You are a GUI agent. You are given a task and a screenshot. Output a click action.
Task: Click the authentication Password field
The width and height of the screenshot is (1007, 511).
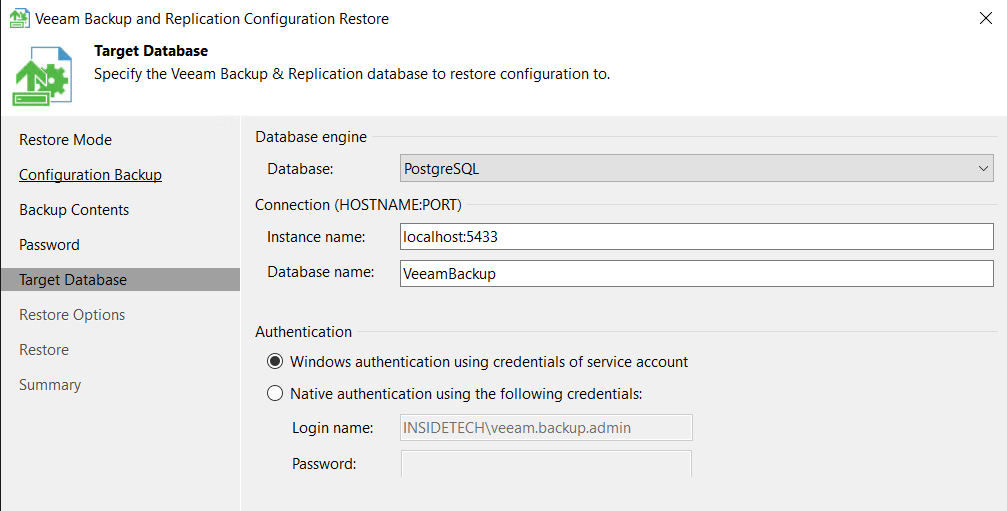[x=546, y=463]
